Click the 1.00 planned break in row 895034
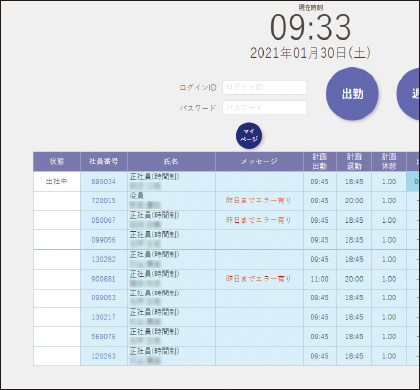420x390 pixels. (389, 182)
